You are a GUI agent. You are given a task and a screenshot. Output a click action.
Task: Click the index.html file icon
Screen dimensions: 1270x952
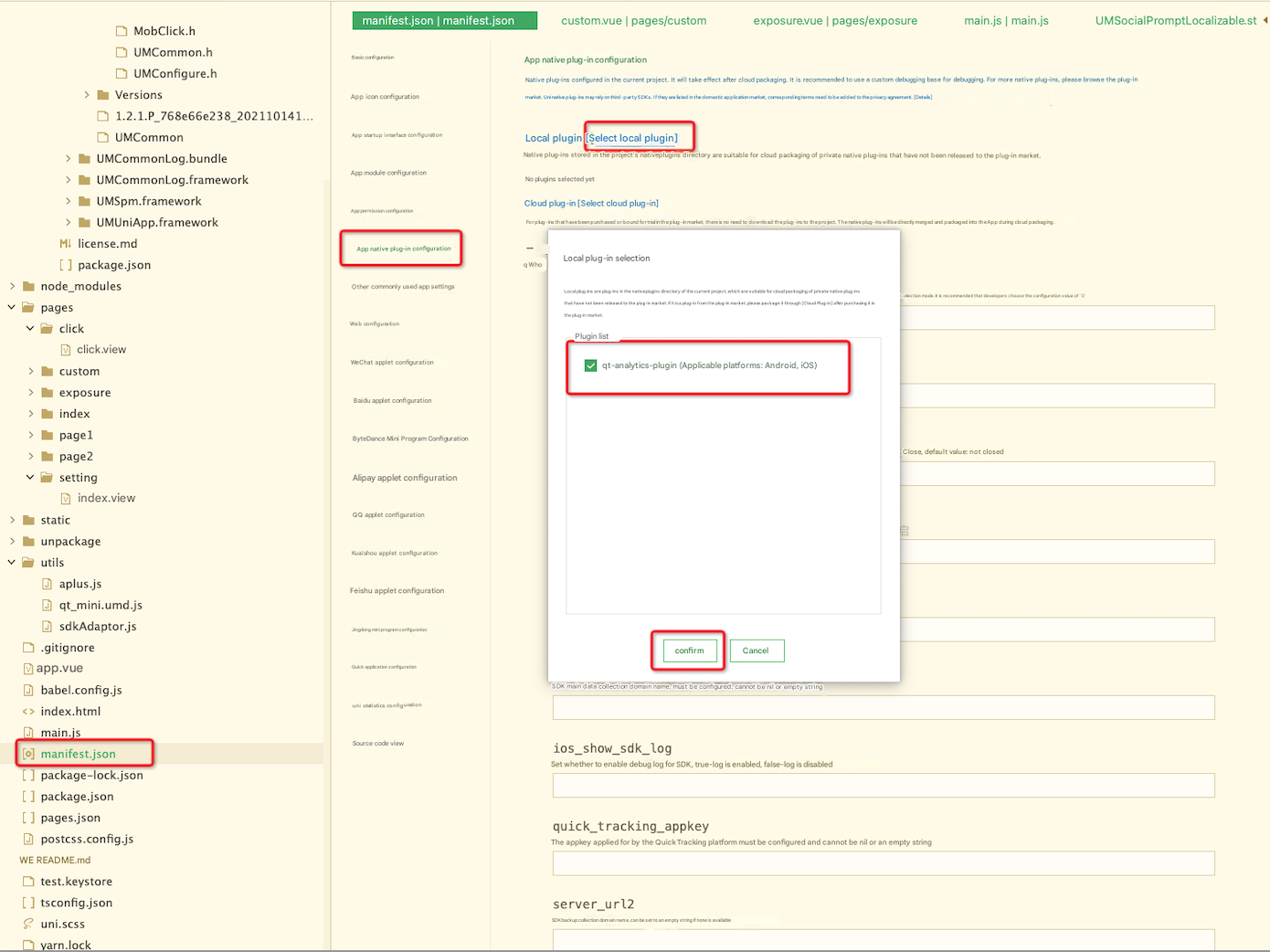point(28,712)
